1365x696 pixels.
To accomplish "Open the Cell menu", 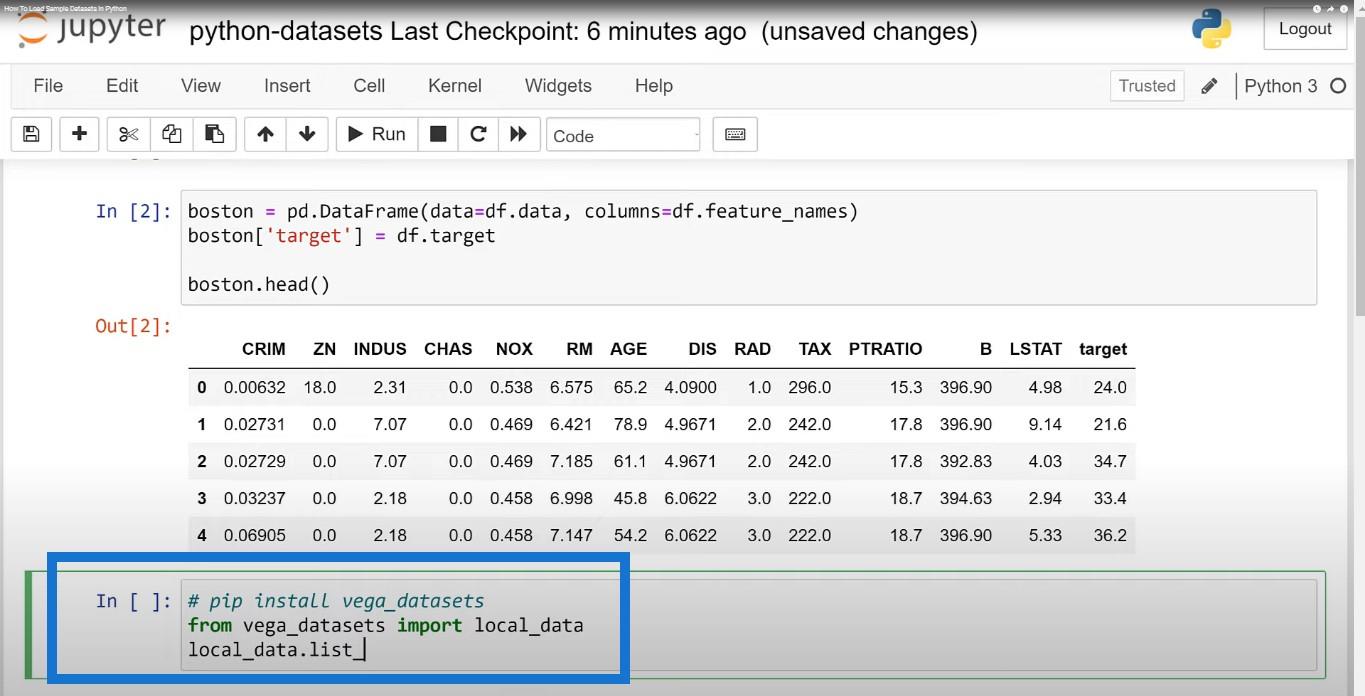I will [x=369, y=86].
